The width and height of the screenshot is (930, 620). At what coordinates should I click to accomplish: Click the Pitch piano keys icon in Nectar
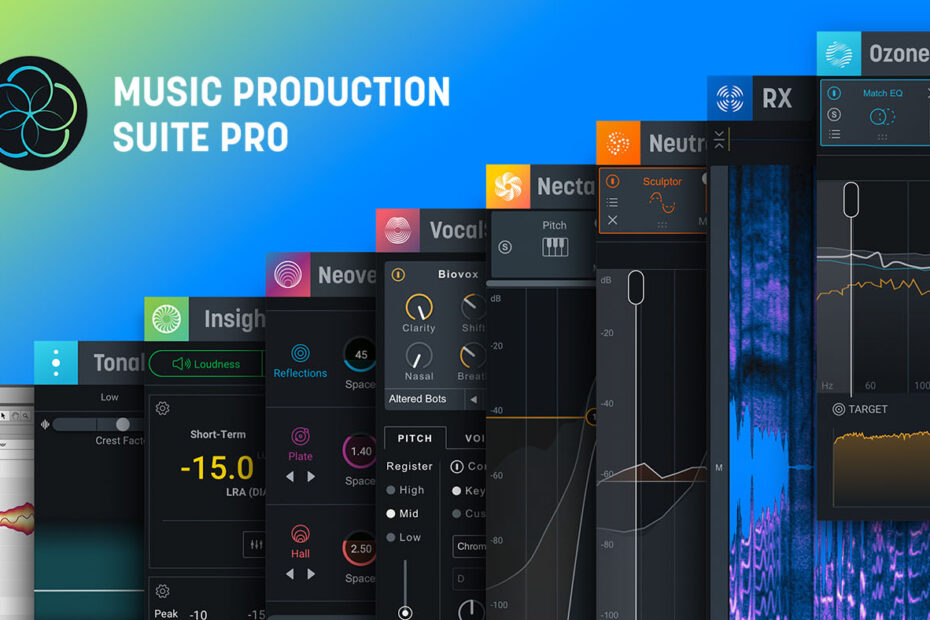click(x=555, y=247)
